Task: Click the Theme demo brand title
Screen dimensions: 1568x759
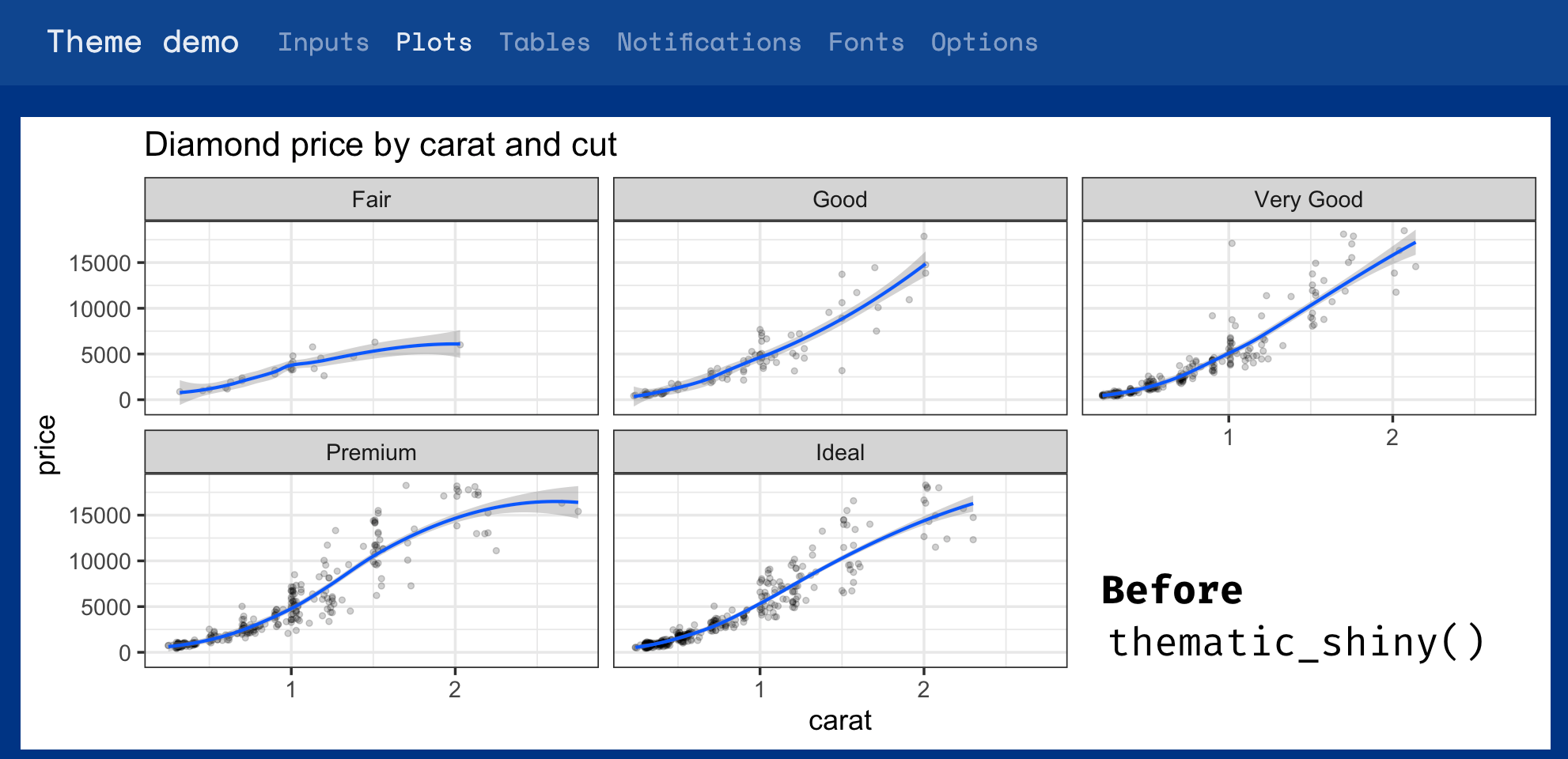Action: pos(142,41)
